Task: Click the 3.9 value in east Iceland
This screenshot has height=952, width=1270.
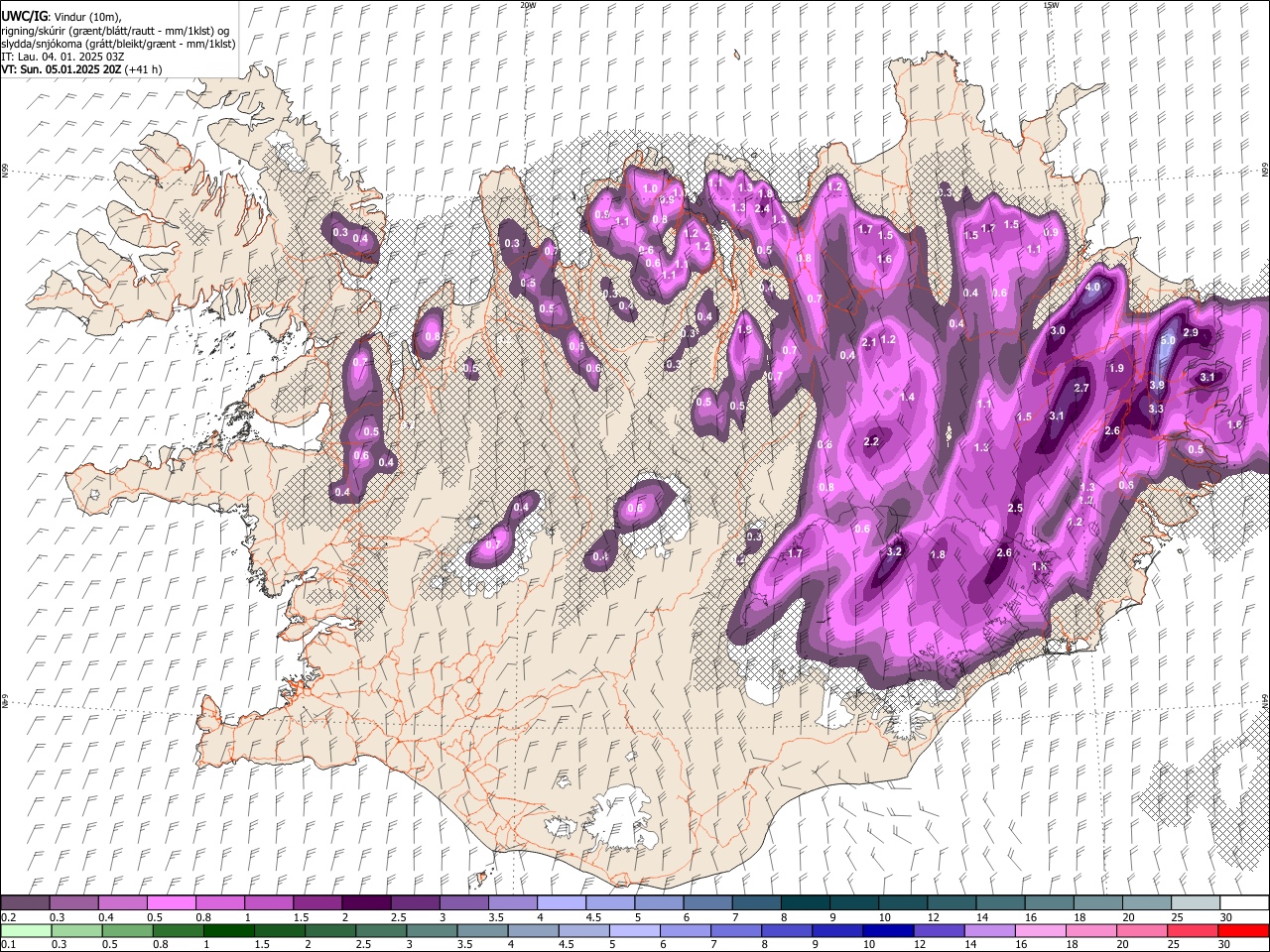Action: [1157, 385]
